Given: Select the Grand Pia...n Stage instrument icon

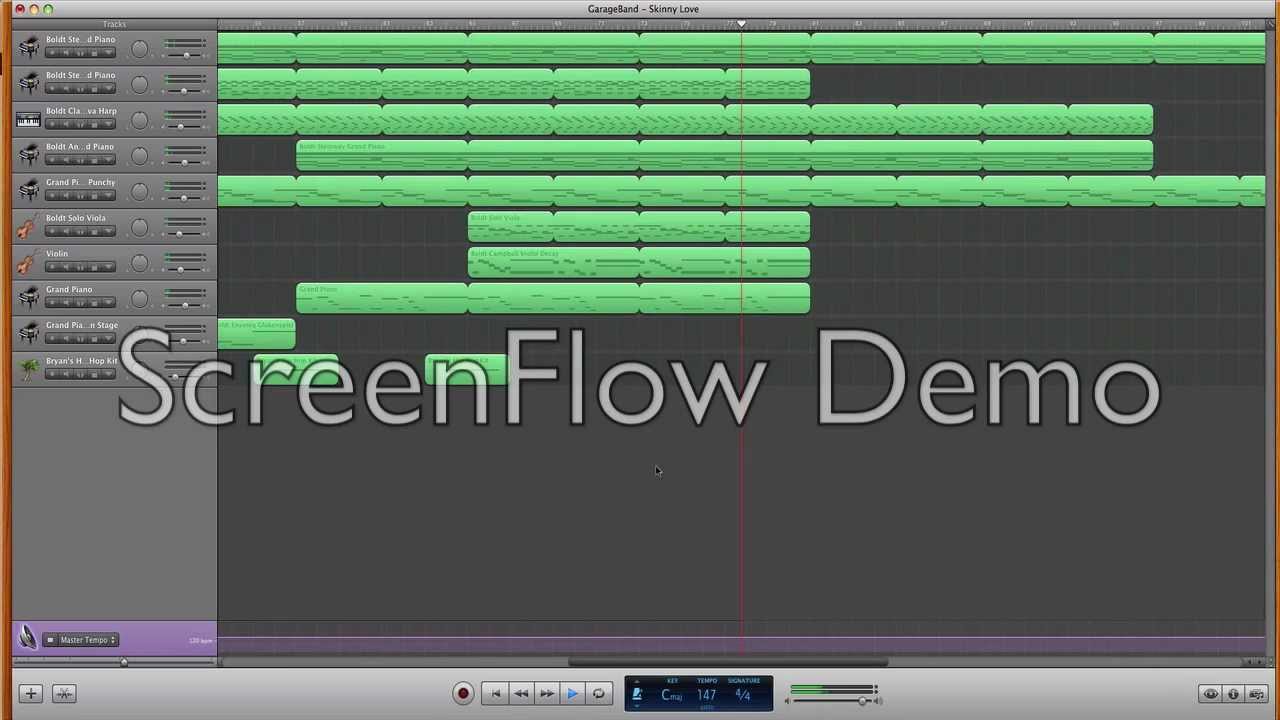Looking at the screenshot, I should point(28,333).
